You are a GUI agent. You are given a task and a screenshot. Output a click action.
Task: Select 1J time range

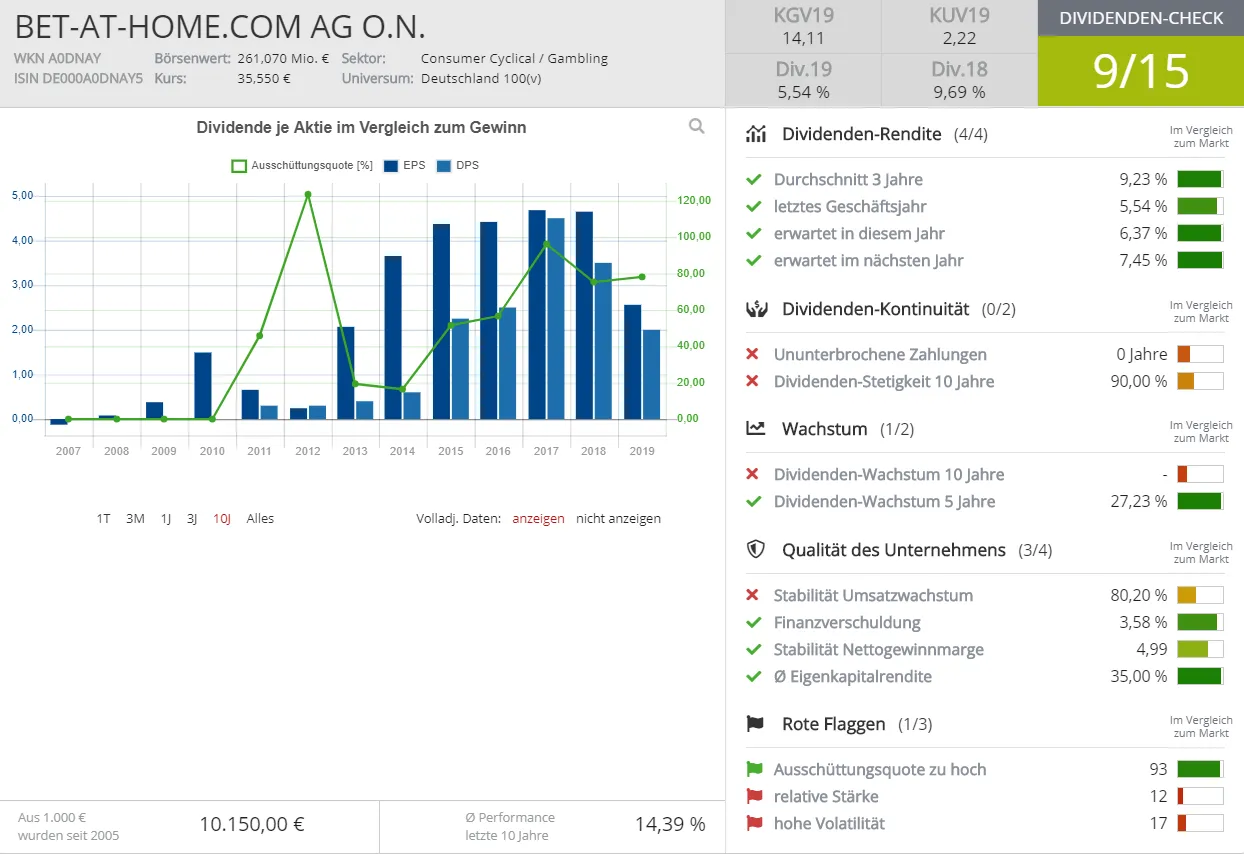click(x=166, y=518)
